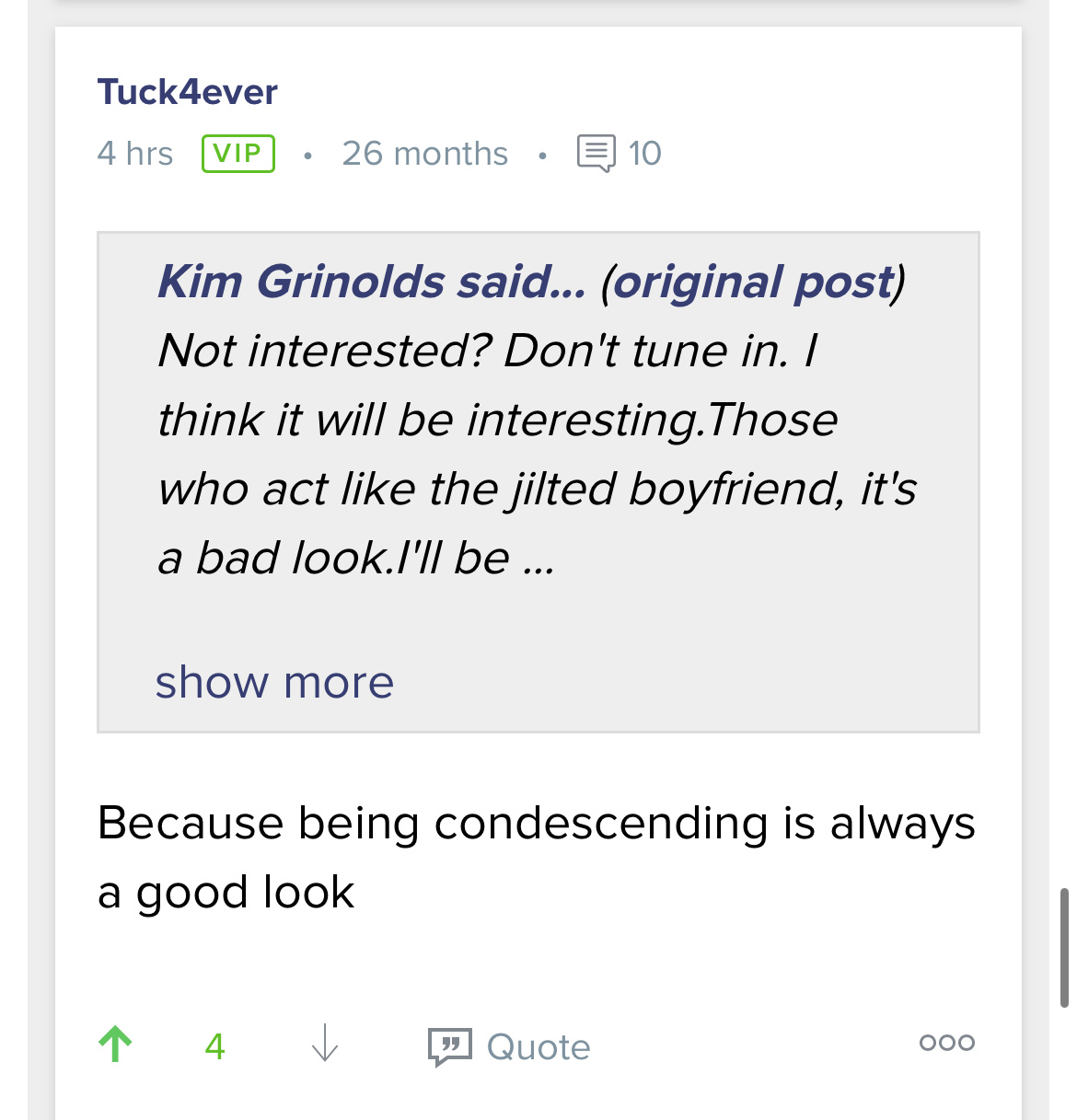Click the Quote button label
Image resolution: width=1077 pixels, height=1120 pixels.
click(538, 1046)
